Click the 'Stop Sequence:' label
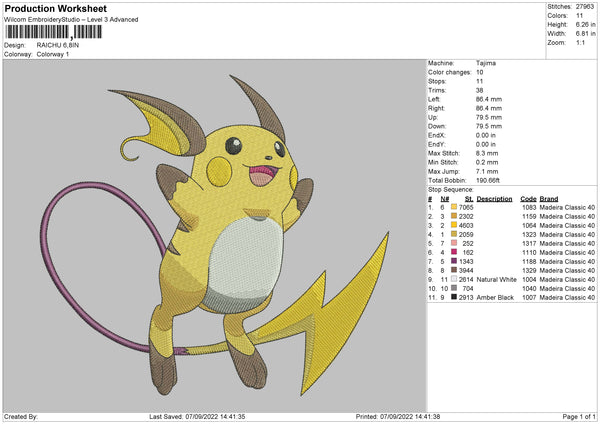Image resolution: width=600 pixels, height=424 pixels. click(x=450, y=190)
